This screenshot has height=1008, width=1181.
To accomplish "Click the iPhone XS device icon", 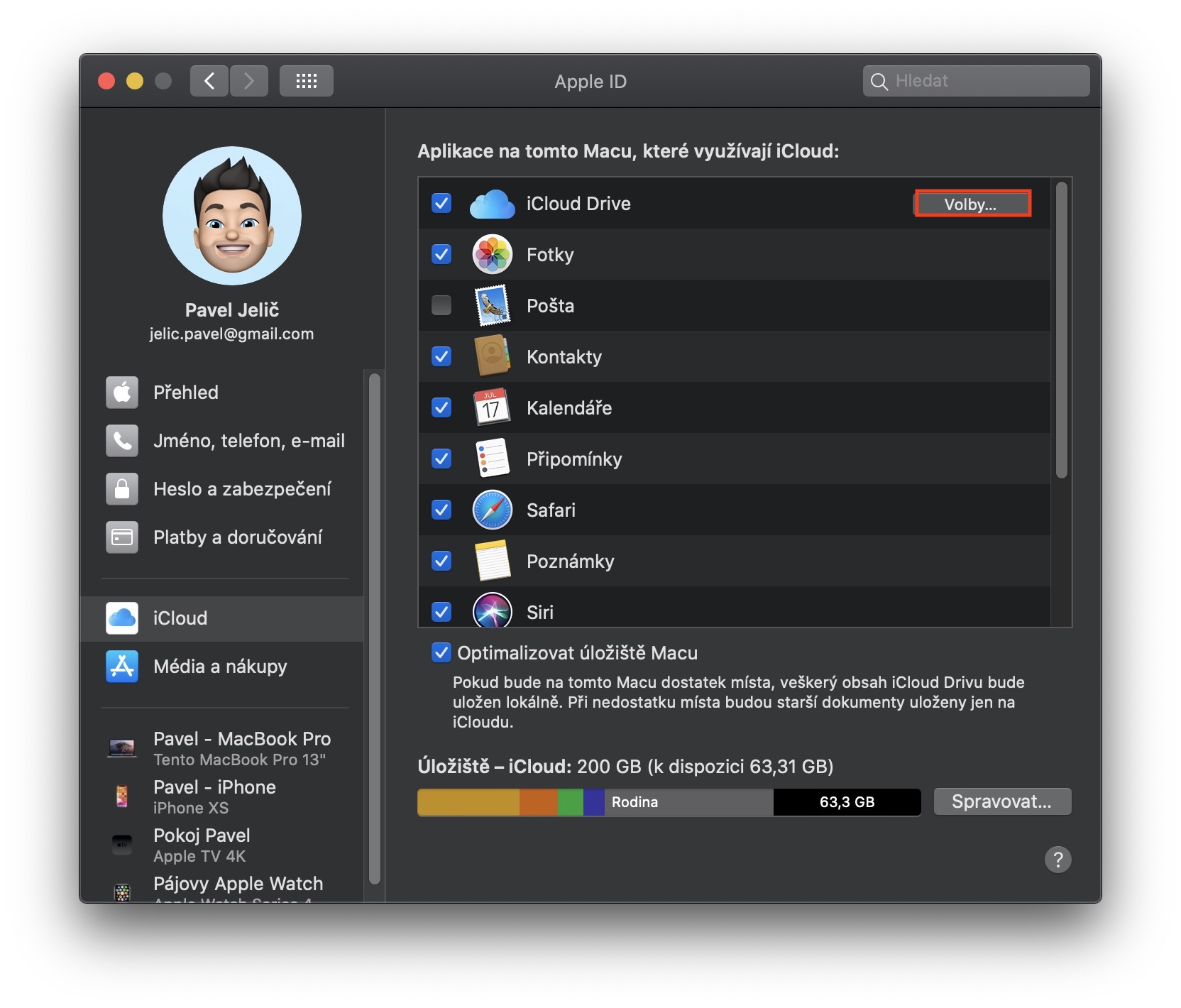I will (x=122, y=796).
